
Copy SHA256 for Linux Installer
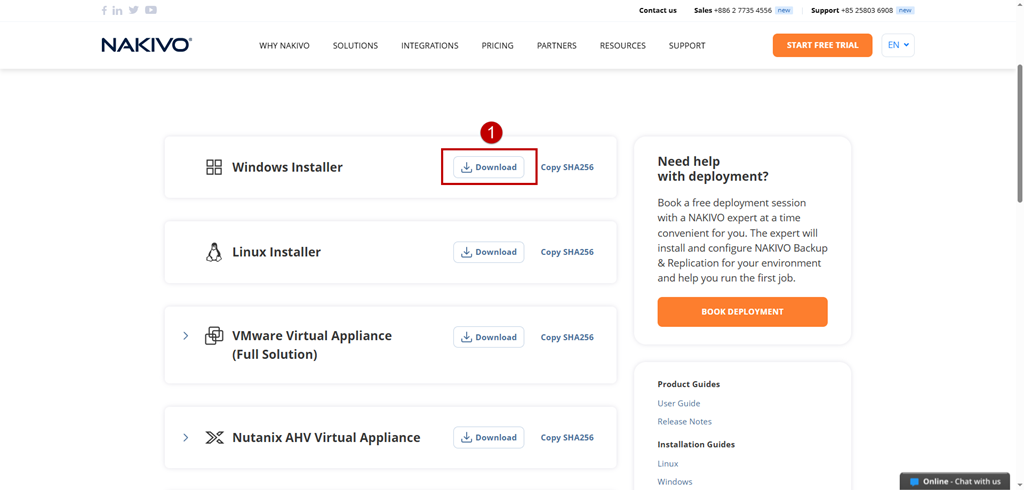point(567,252)
